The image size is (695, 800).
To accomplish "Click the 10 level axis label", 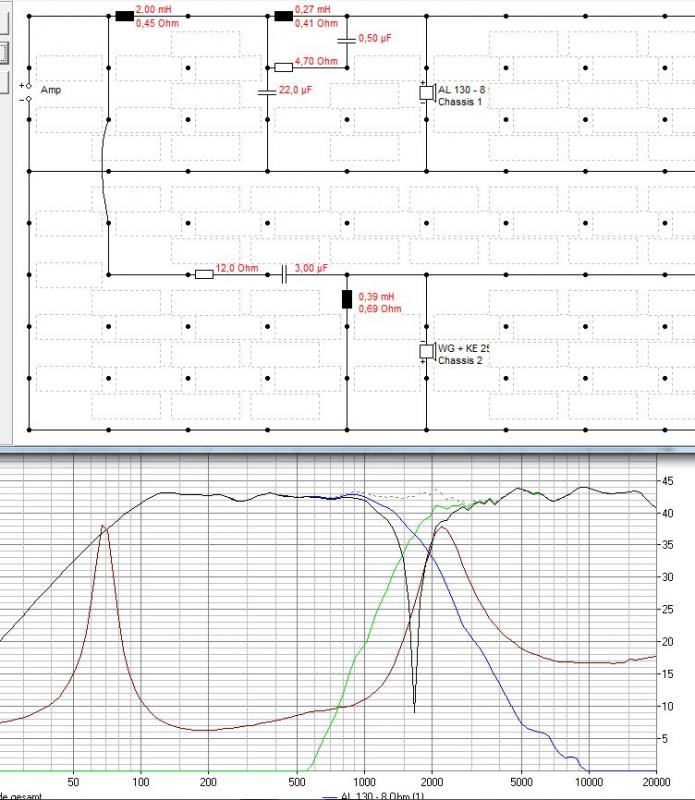I will pos(667,707).
